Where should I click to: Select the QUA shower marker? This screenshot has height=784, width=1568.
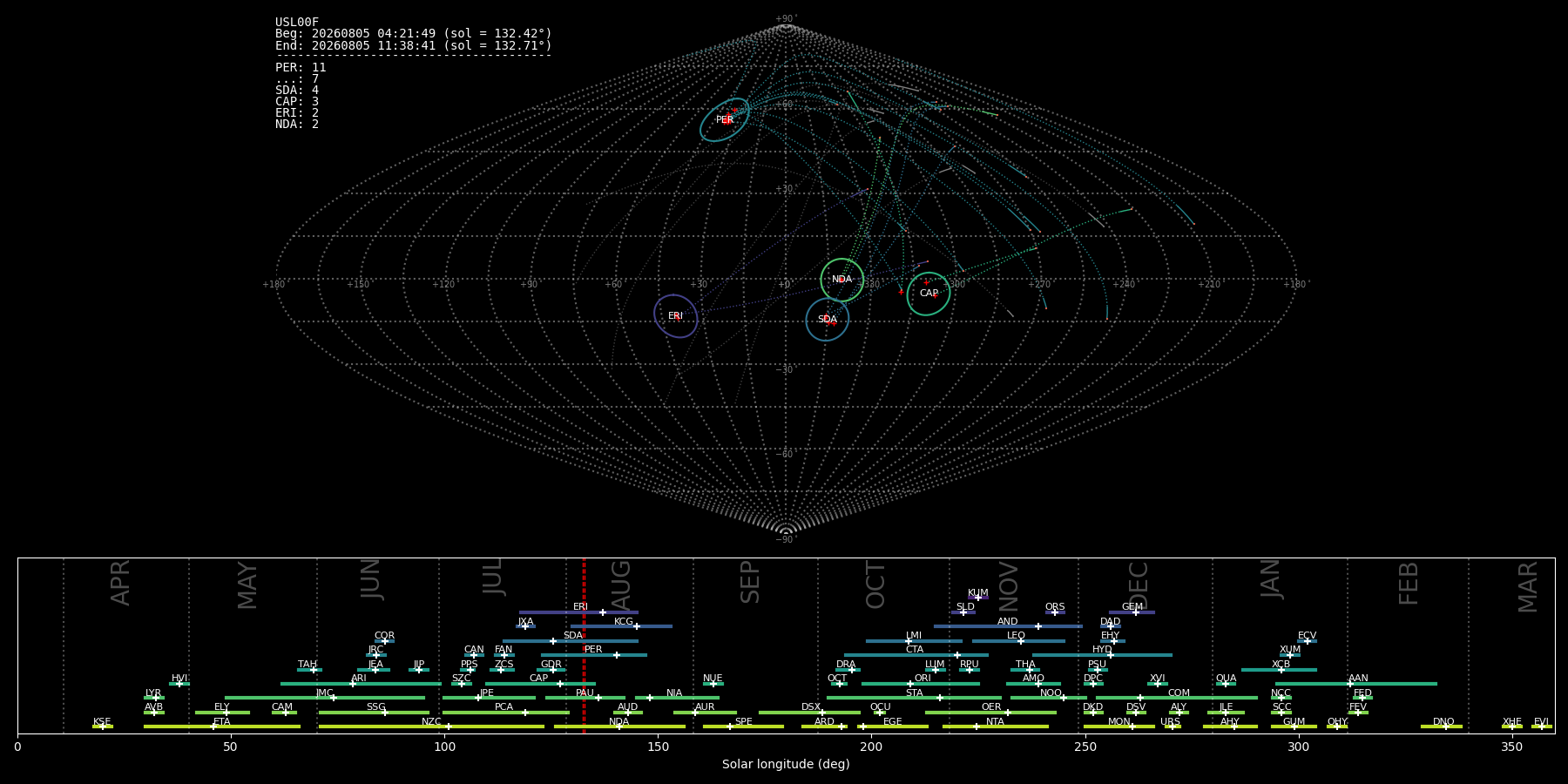click(x=1226, y=684)
